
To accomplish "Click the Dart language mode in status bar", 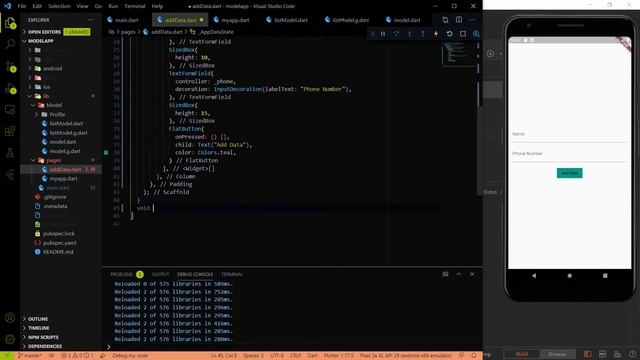I will (312, 356).
